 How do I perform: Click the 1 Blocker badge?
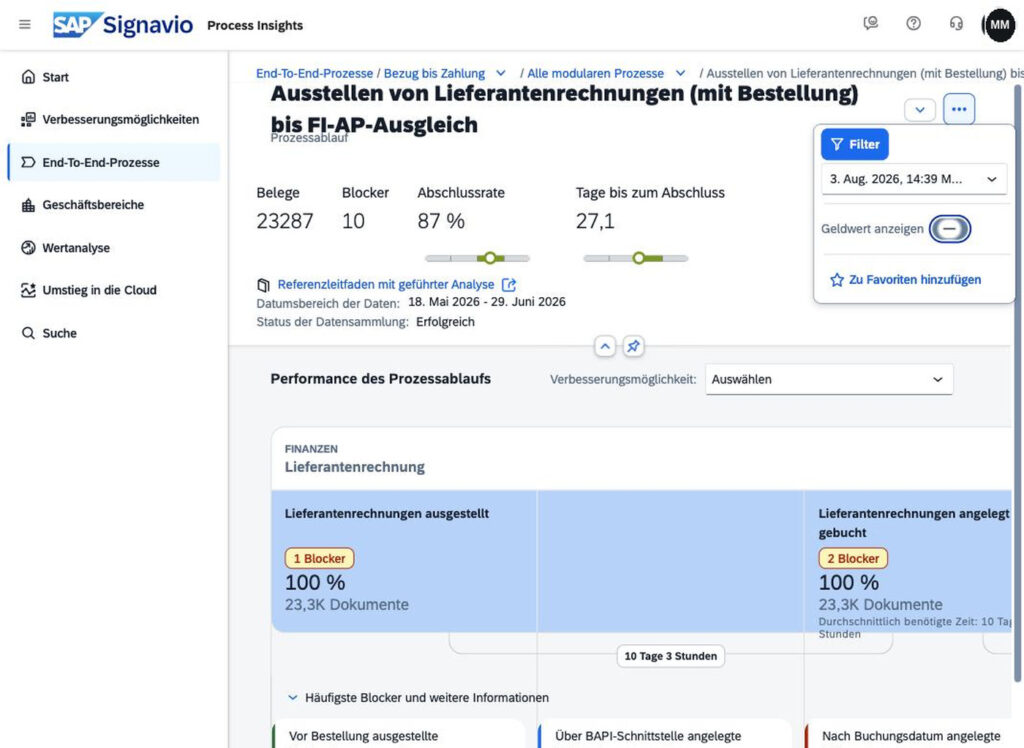tap(319, 559)
